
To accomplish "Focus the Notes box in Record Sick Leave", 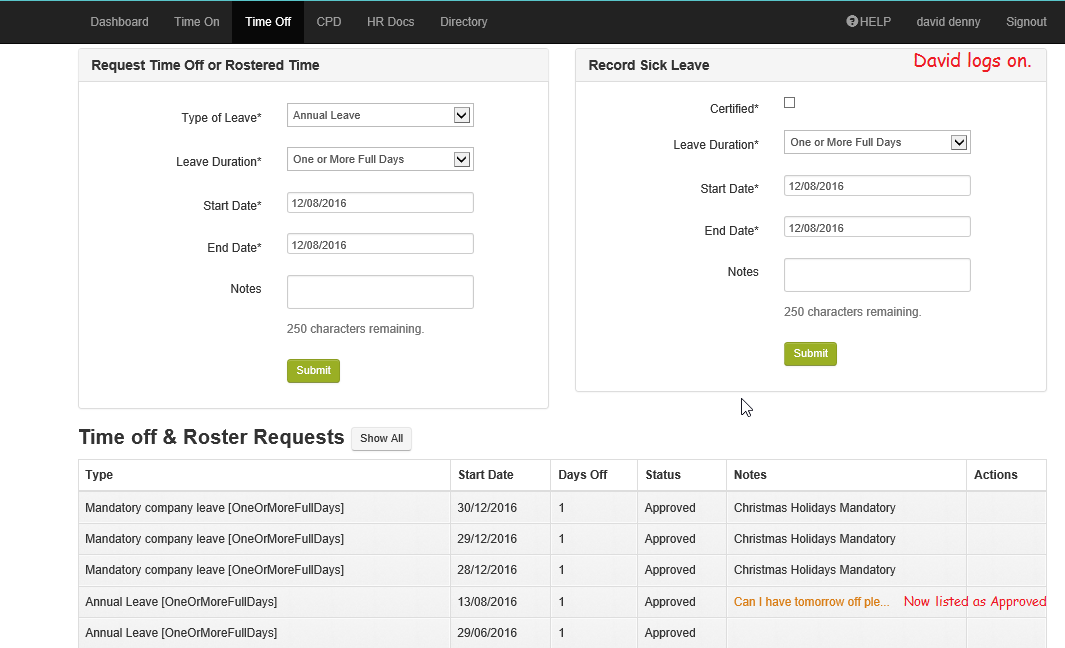I will [x=877, y=275].
